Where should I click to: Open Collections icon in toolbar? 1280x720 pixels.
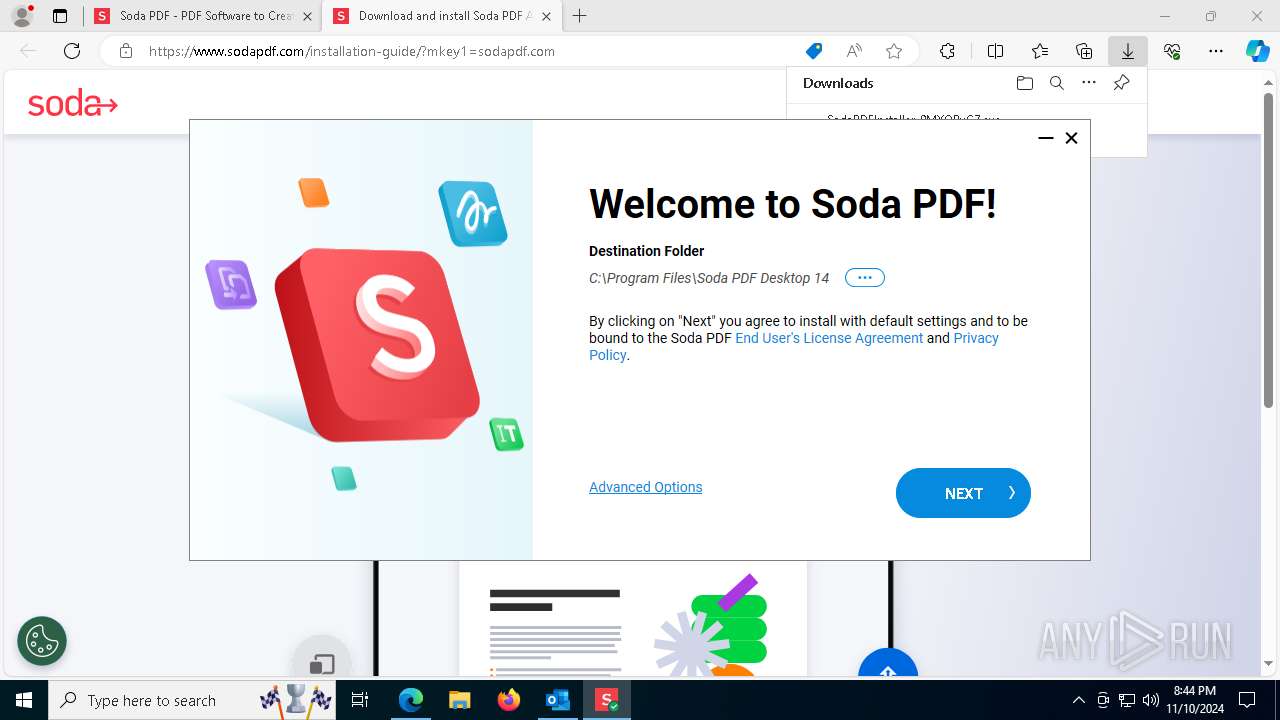(1084, 51)
